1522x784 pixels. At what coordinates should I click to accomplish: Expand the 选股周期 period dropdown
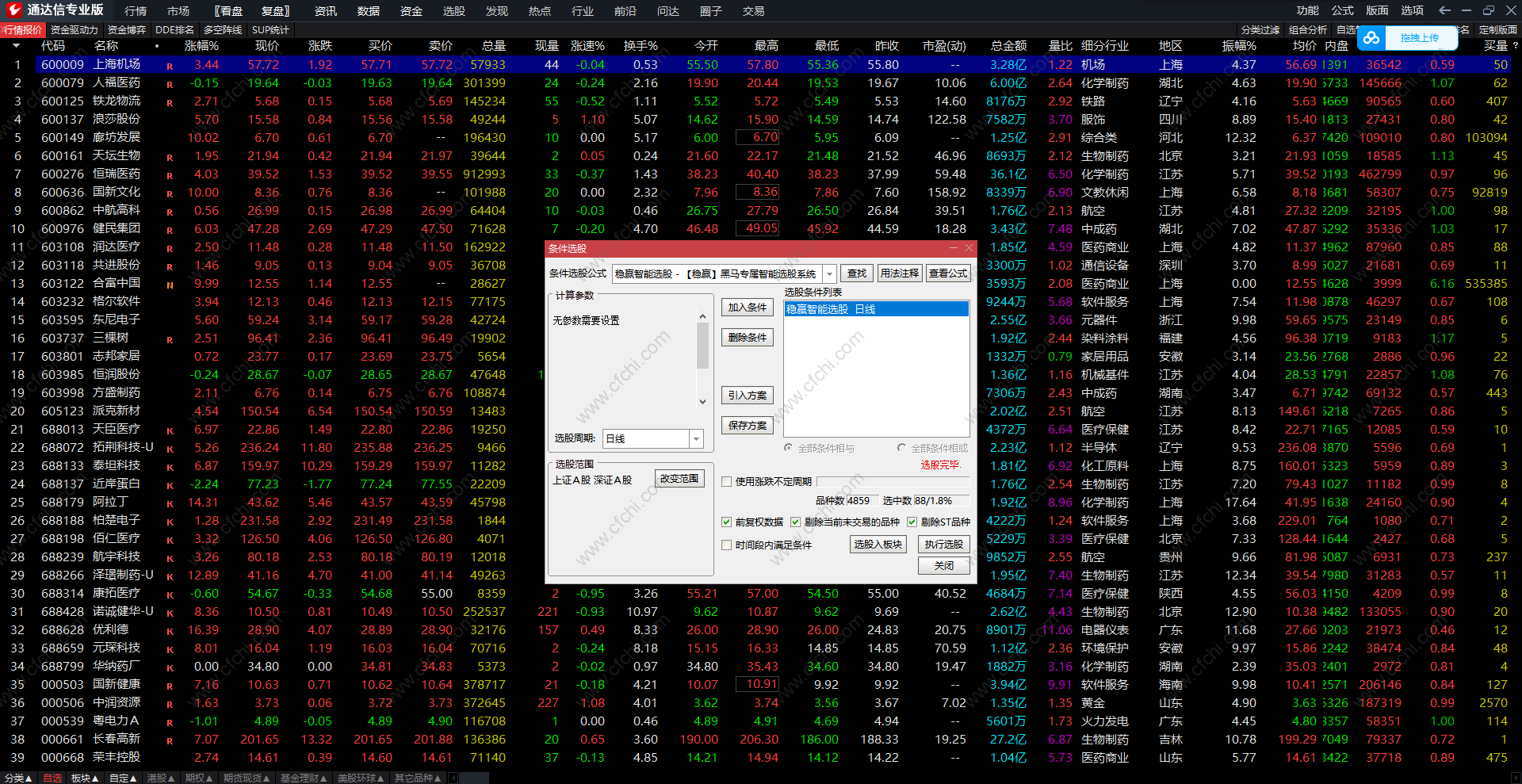tap(696, 438)
